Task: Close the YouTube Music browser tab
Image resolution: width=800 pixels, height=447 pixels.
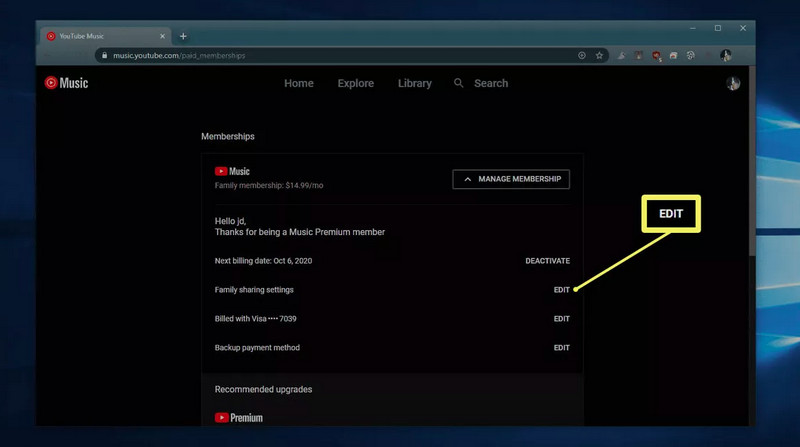Action: (x=162, y=36)
